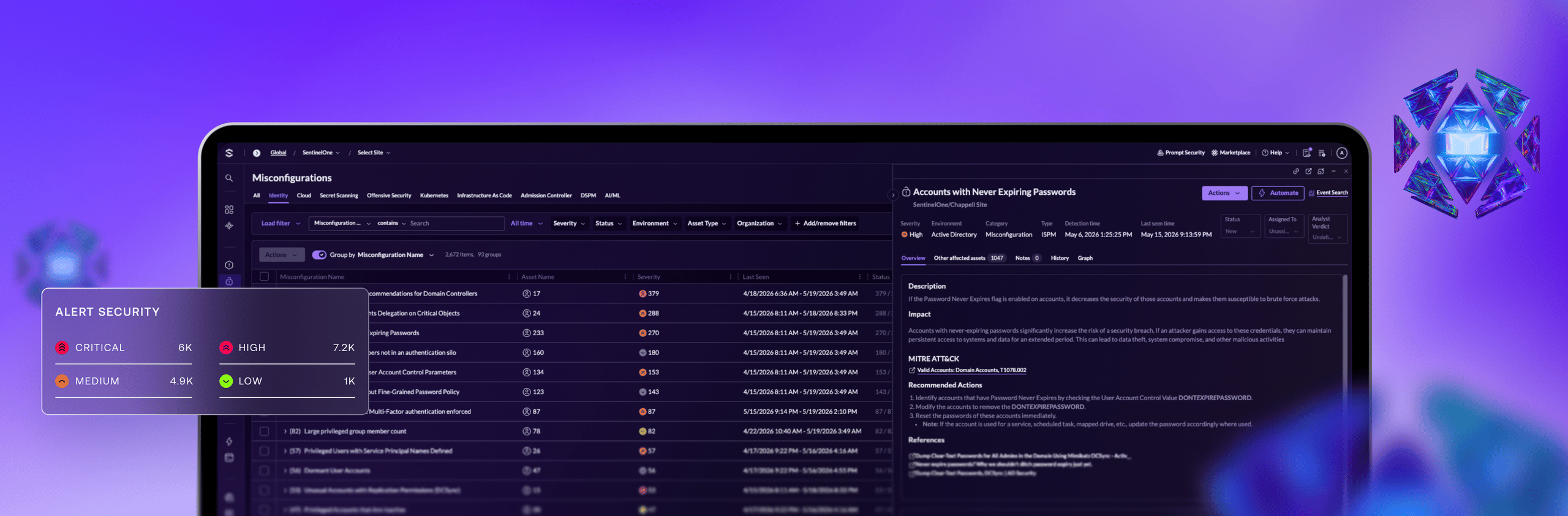Click the Help question mark icon
1568x516 pixels.
[x=1265, y=153]
